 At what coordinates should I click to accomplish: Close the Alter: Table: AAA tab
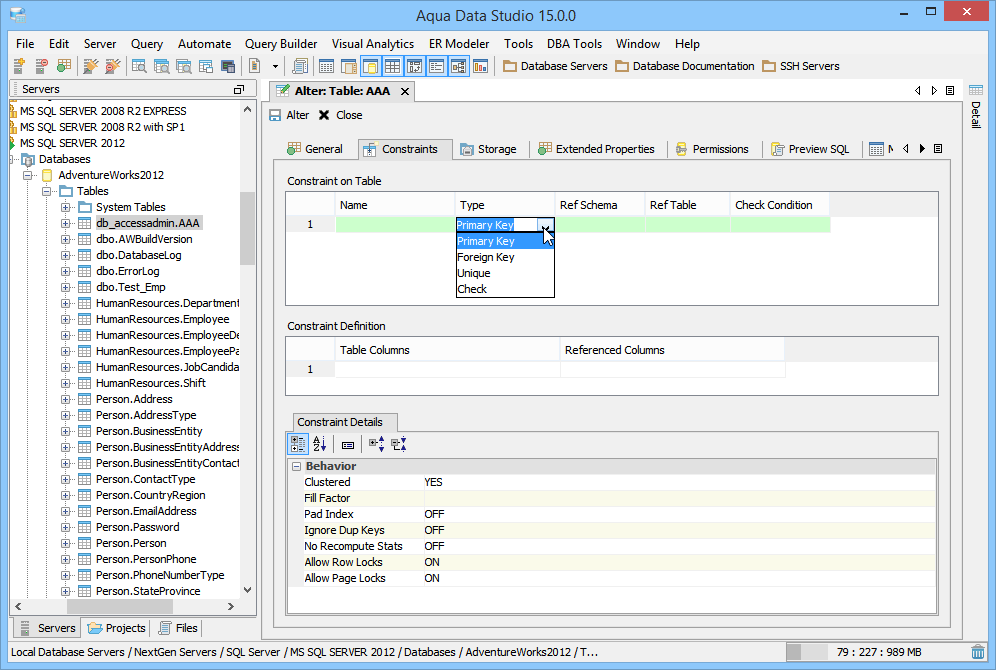click(x=405, y=91)
